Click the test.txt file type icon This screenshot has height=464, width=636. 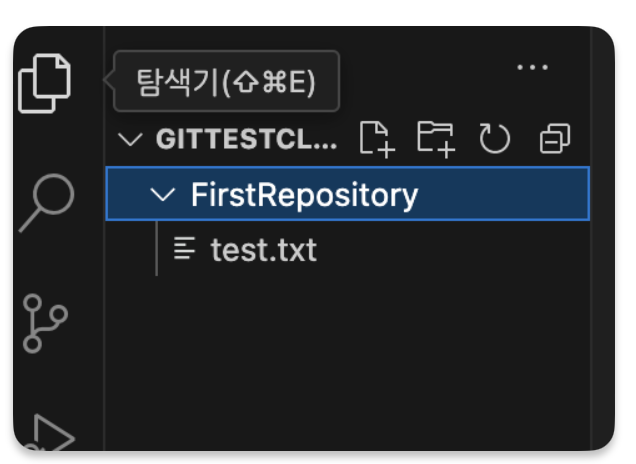185,248
